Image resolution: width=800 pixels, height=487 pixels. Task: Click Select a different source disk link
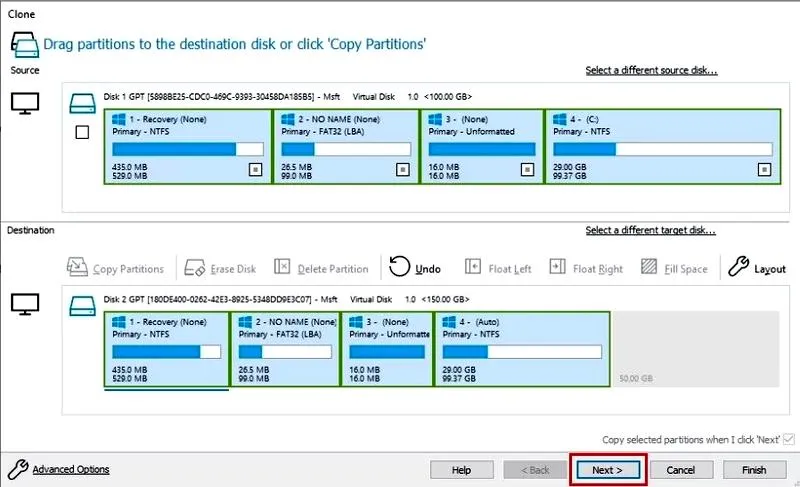click(x=652, y=70)
